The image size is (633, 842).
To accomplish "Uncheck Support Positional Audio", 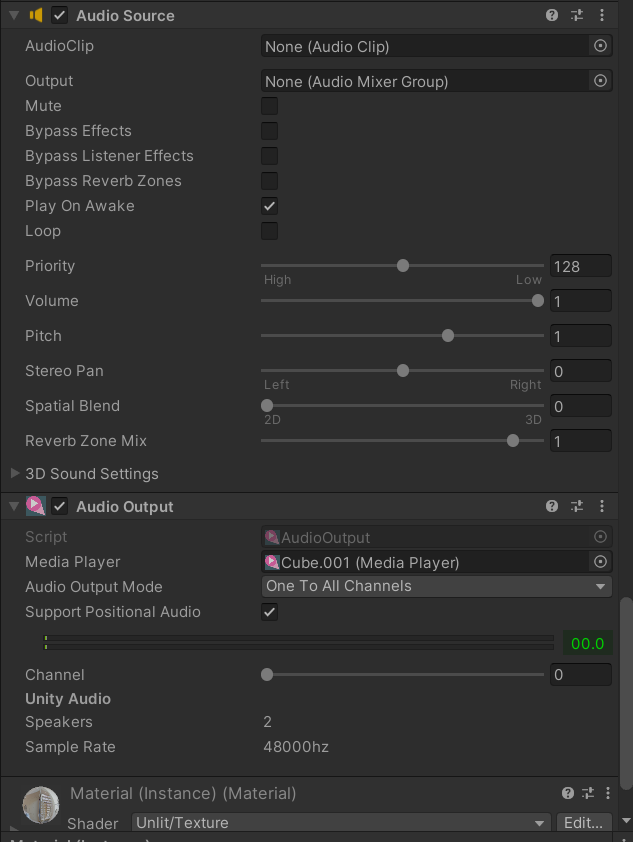I will 268,612.
